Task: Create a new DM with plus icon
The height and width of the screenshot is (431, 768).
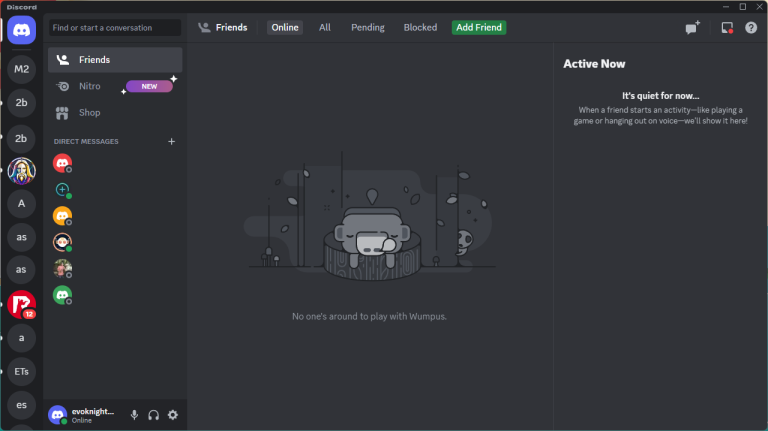Action: pos(171,142)
